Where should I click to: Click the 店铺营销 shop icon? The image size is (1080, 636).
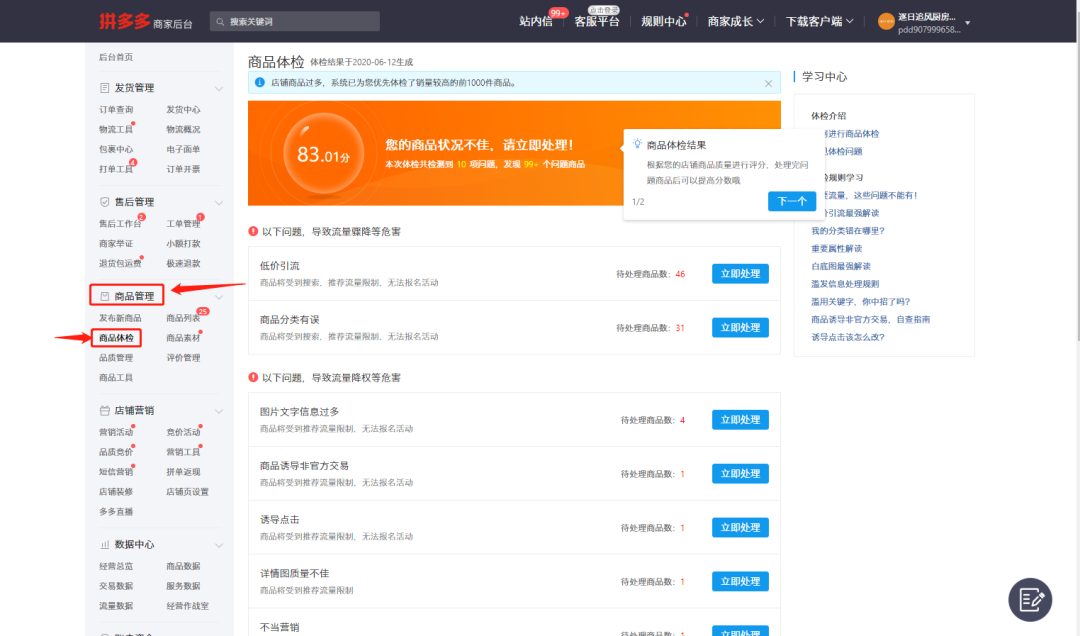[105, 411]
